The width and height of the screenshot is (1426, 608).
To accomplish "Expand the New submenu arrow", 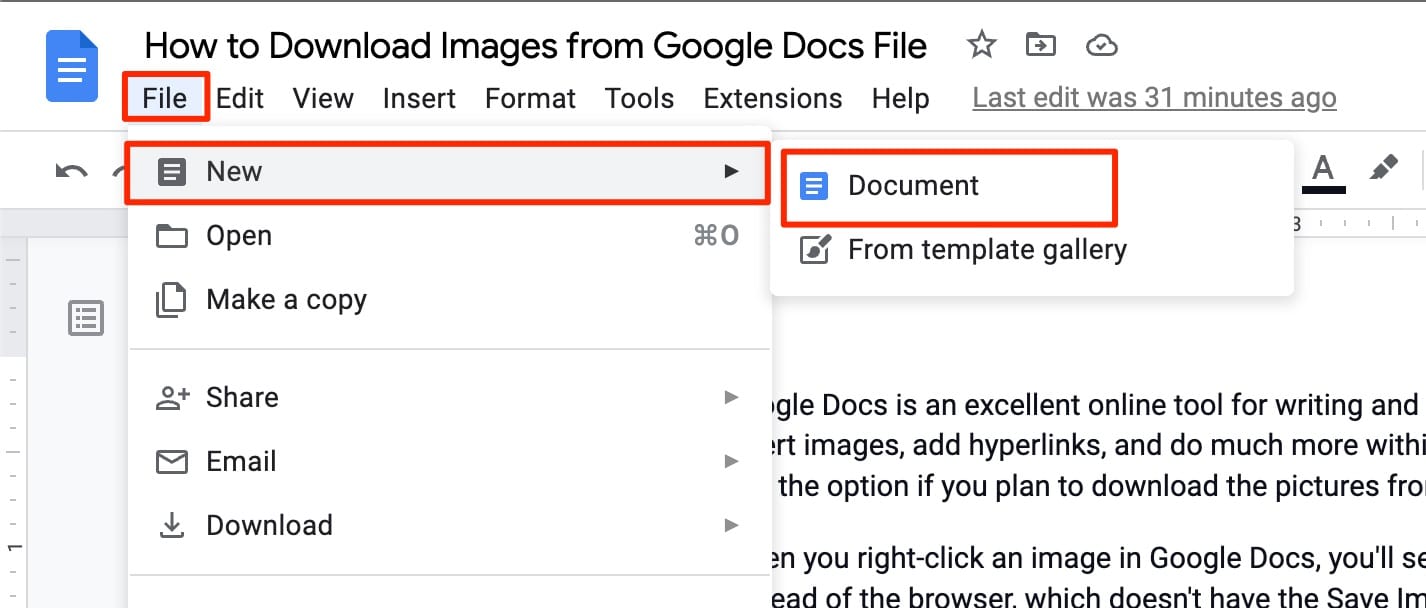I will pos(731,171).
